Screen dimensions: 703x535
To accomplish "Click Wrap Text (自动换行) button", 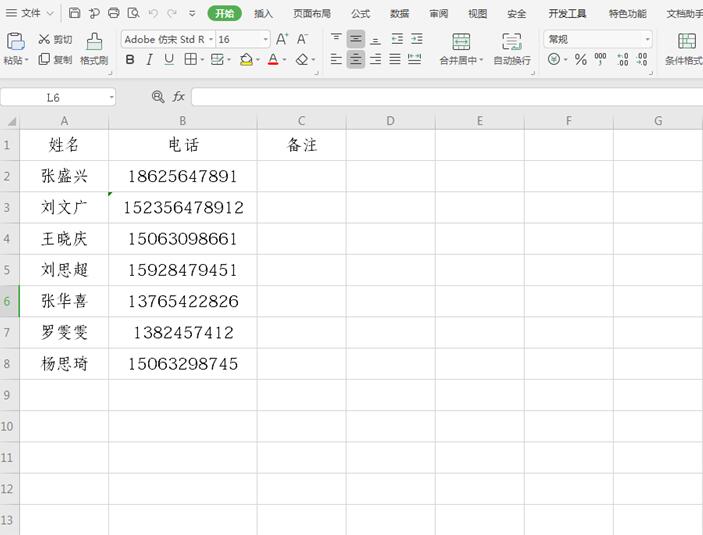I will 512,49.
